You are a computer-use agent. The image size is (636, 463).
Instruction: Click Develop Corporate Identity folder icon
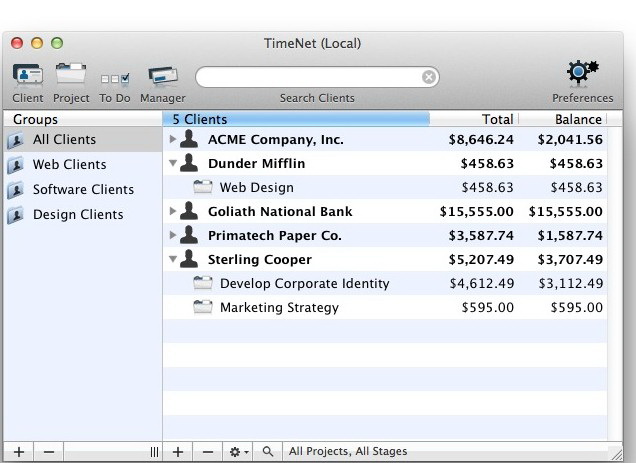[203, 283]
